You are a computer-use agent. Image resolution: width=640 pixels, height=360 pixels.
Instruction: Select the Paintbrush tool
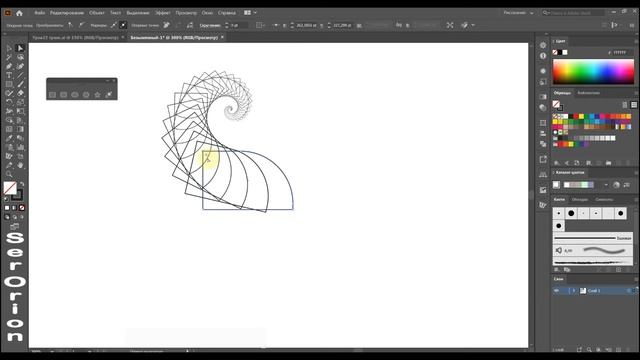pos(20,84)
